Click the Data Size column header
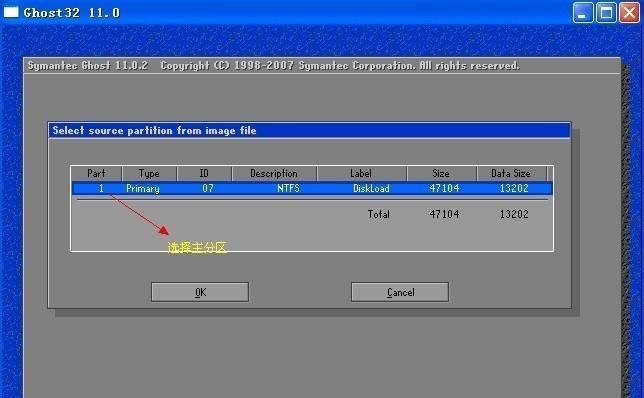Image resolution: width=644 pixels, height=398 pixels. point(511,173)
